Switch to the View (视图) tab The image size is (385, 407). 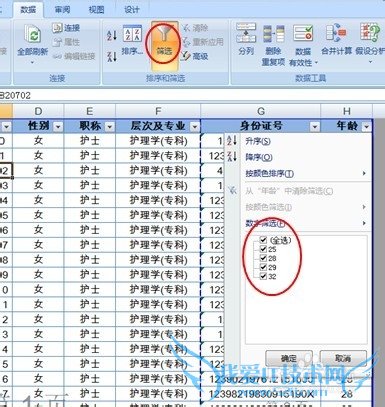[96, 10]
